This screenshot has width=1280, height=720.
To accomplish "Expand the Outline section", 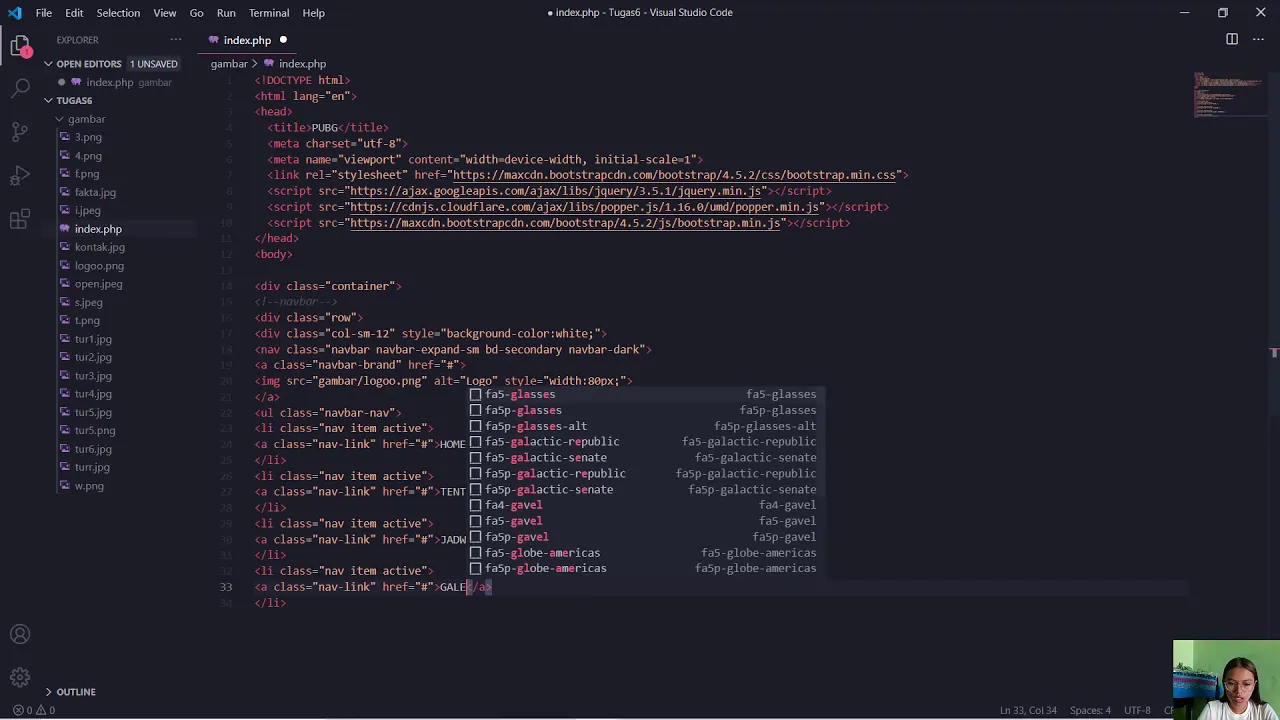I will click(76, 692).
